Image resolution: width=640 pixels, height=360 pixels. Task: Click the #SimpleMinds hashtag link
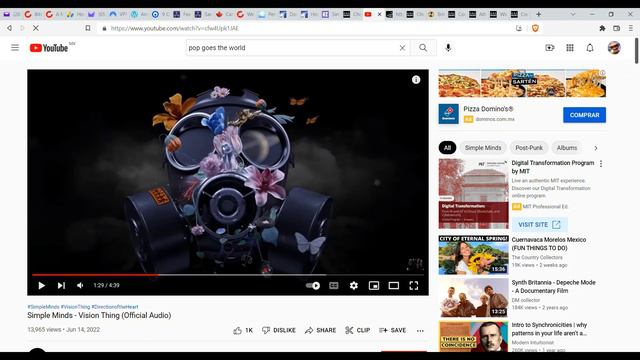[43, 307]
